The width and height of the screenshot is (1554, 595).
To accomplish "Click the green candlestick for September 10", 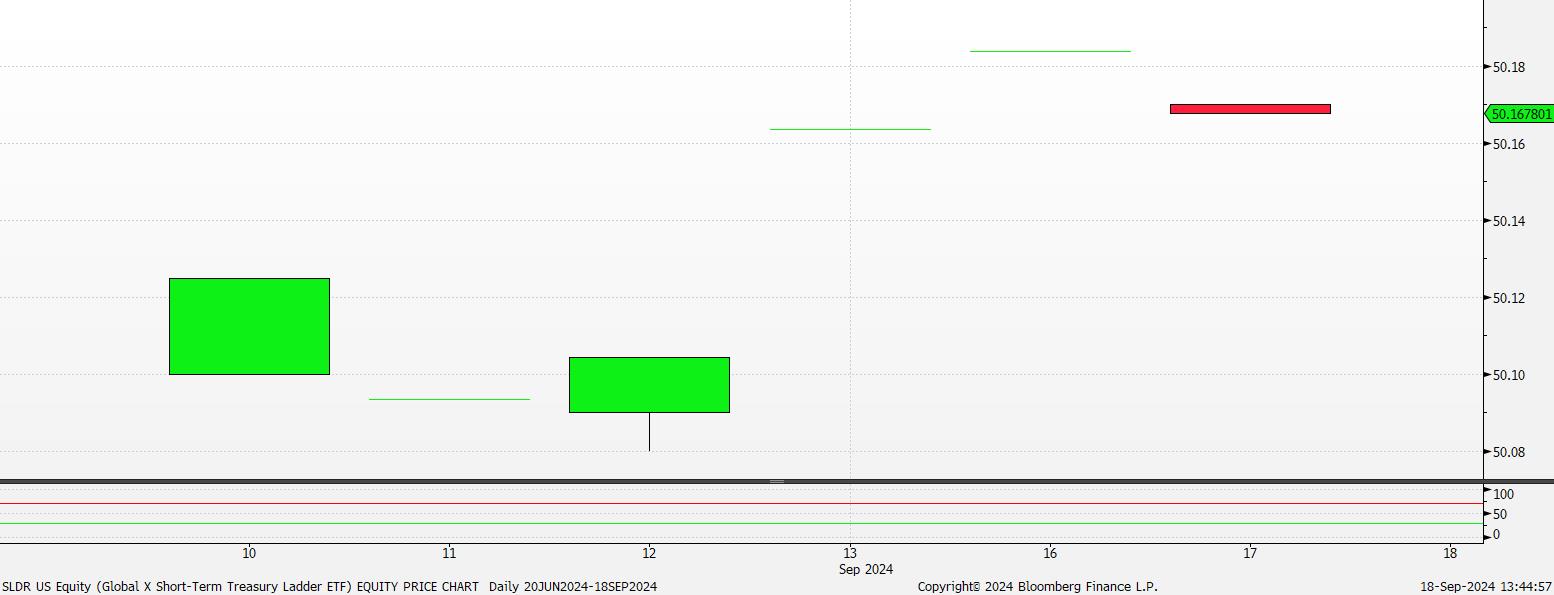I will [249, 326].
